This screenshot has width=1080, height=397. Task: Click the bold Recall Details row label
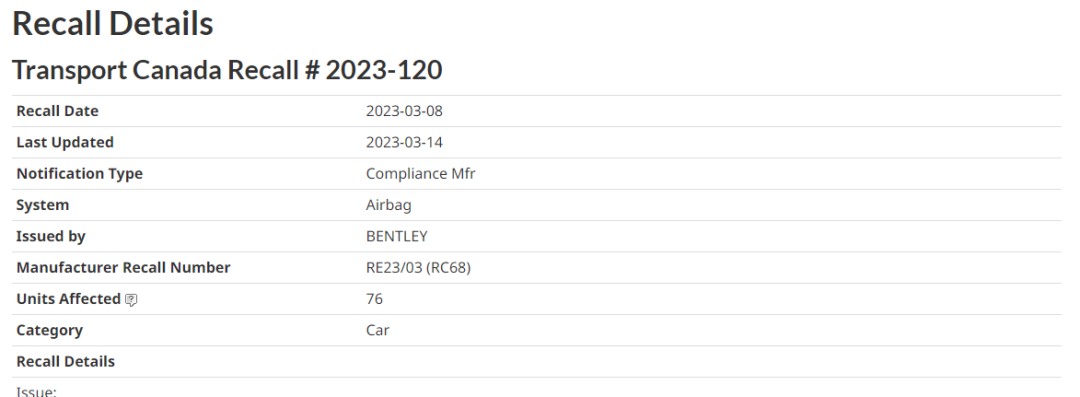click(65, 361)
